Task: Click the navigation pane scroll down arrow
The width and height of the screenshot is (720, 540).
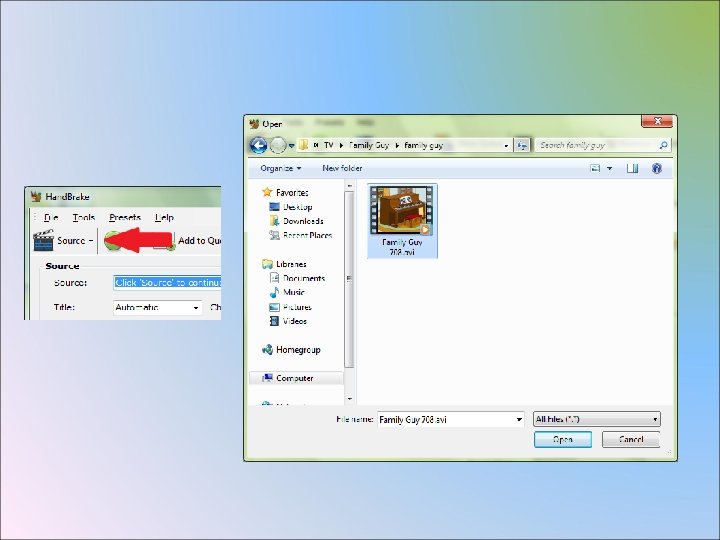Action: point(349,399)
